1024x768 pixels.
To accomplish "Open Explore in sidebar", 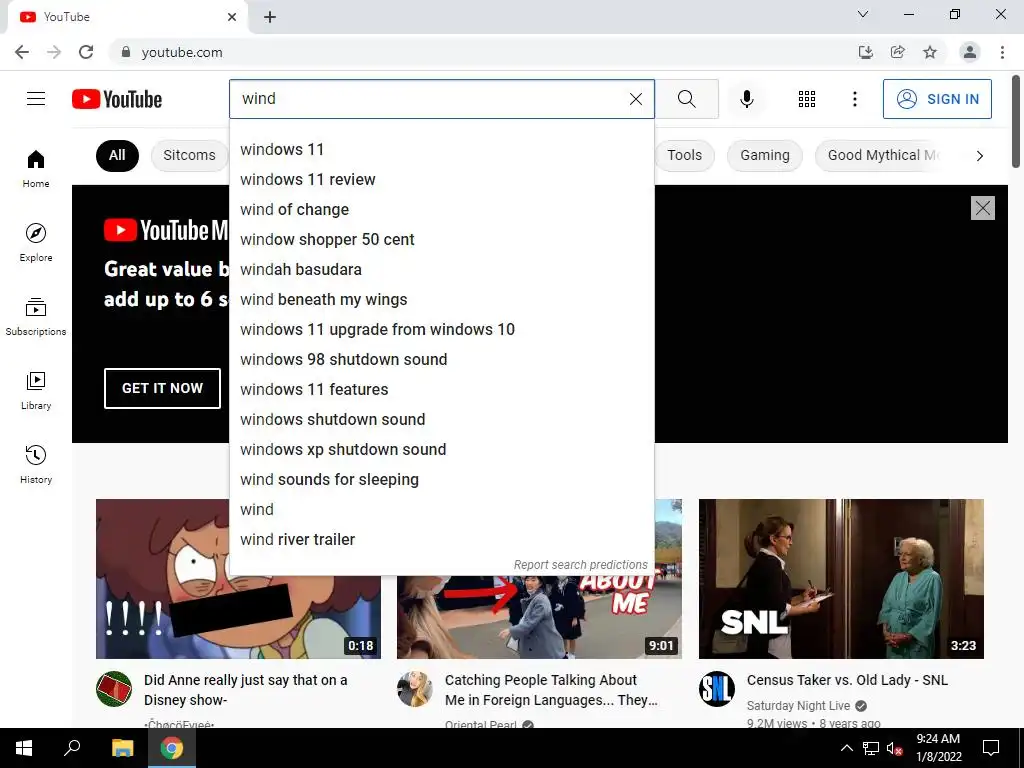I will point(36,242).
